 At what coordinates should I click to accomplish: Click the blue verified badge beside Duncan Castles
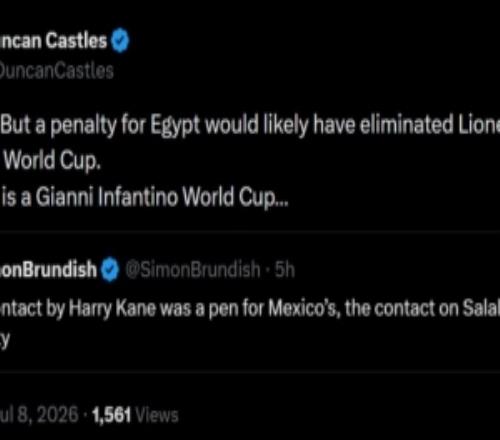pos(120,40)
